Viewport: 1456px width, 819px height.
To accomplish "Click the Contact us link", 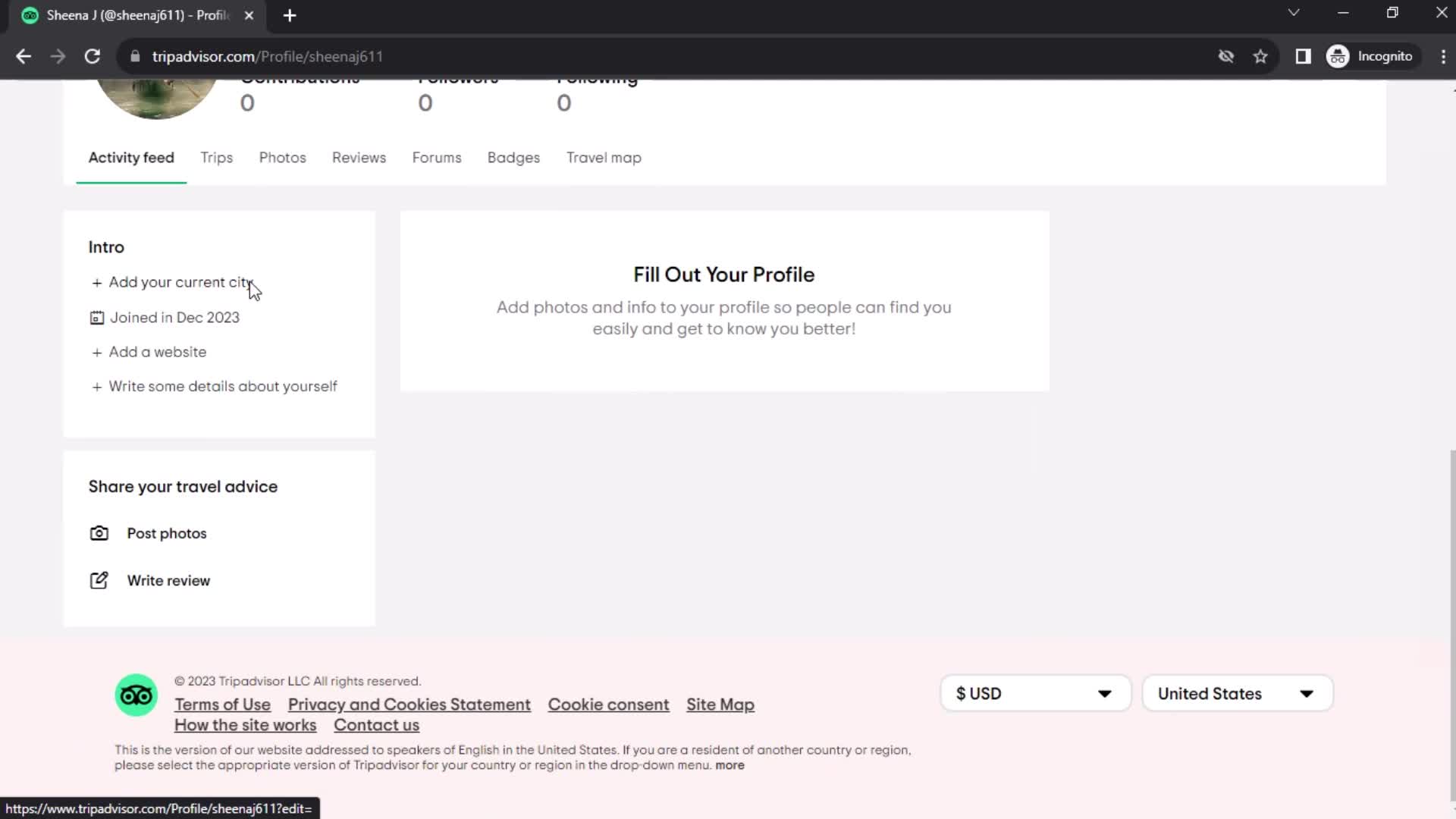I will [x=378, y=726].
